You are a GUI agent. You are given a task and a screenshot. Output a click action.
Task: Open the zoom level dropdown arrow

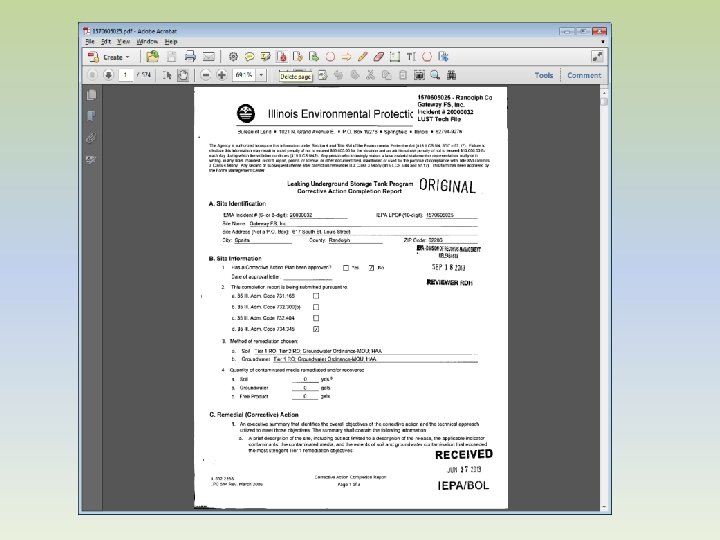click(x=261, y=74)
